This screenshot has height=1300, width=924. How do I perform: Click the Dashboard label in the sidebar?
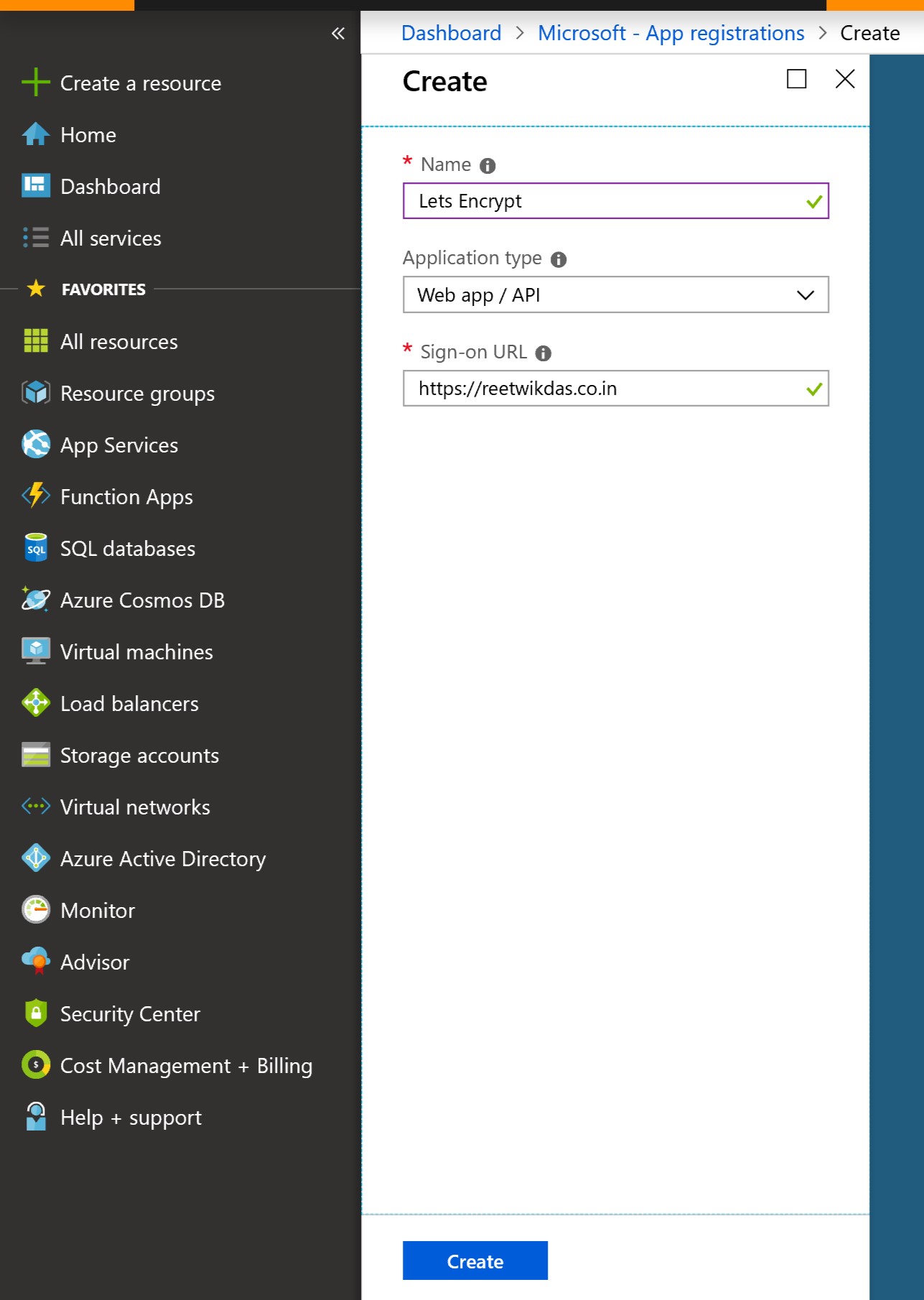click(x=111, y=187)
